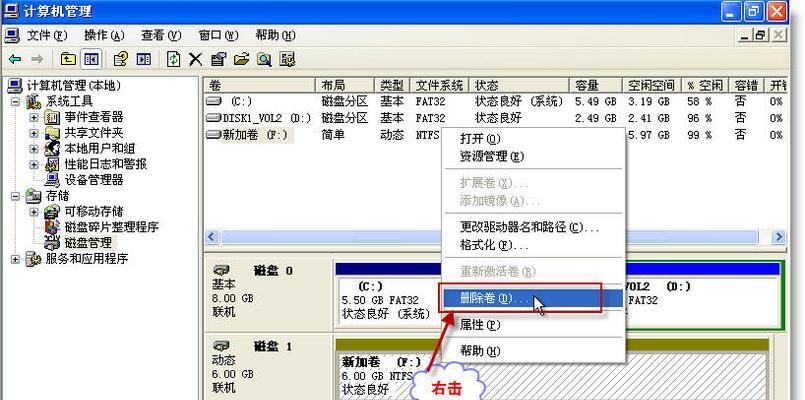
Task: Click the green Refresh icon
Action: coord(174,59)
